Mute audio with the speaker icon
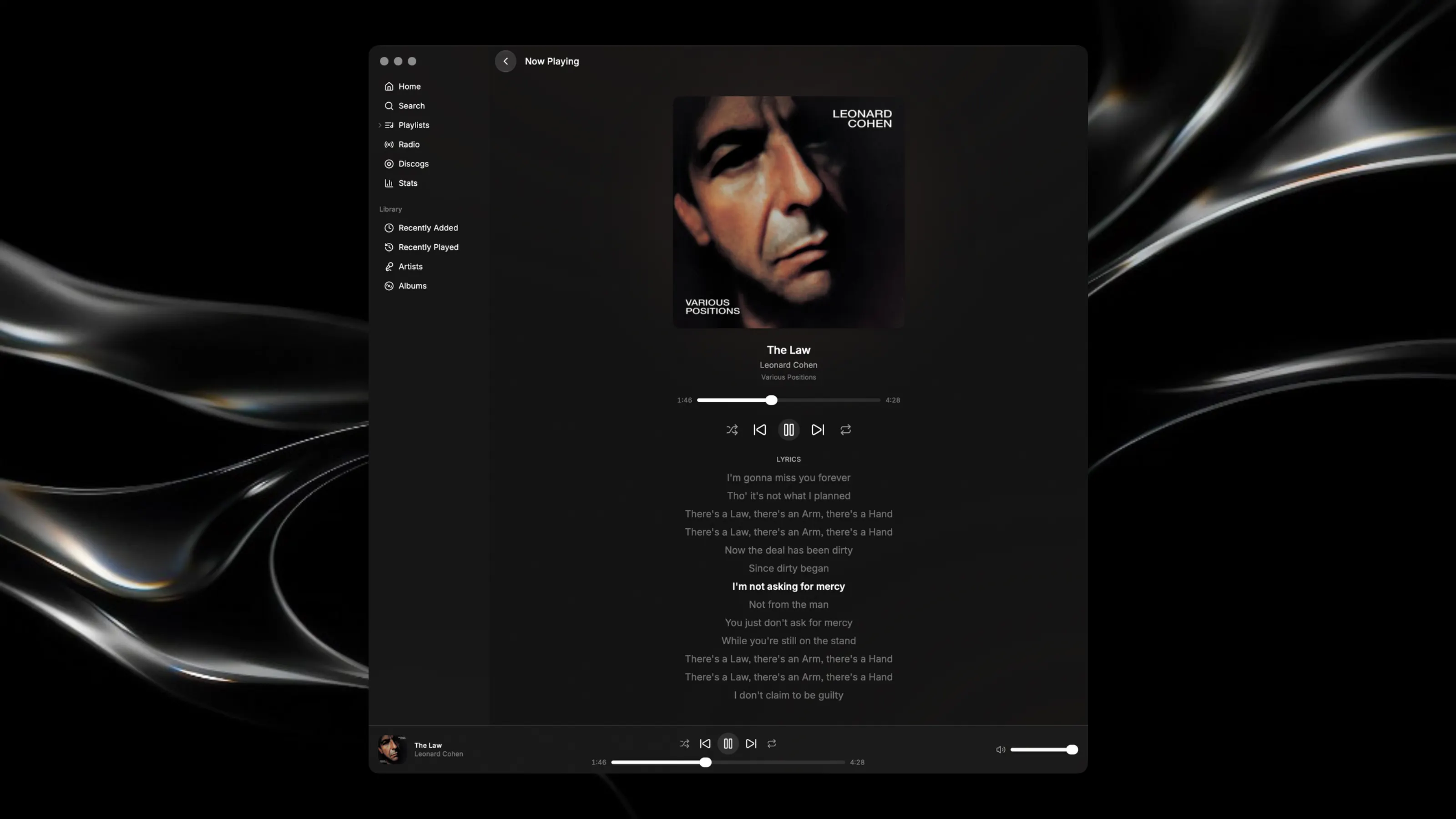The width and height of the screenshot is (1456, 819). click(x=1001, y=750)
